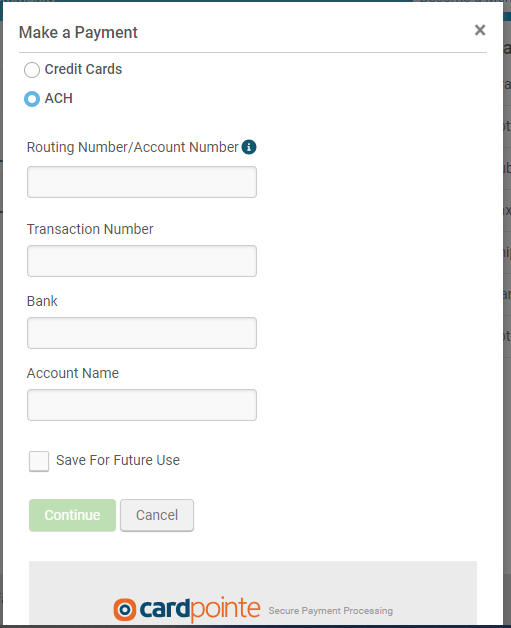Viewport: 511px width, 628px height.
Task: Click the 'Save For Future Use' label text
Action: [118, 460]
